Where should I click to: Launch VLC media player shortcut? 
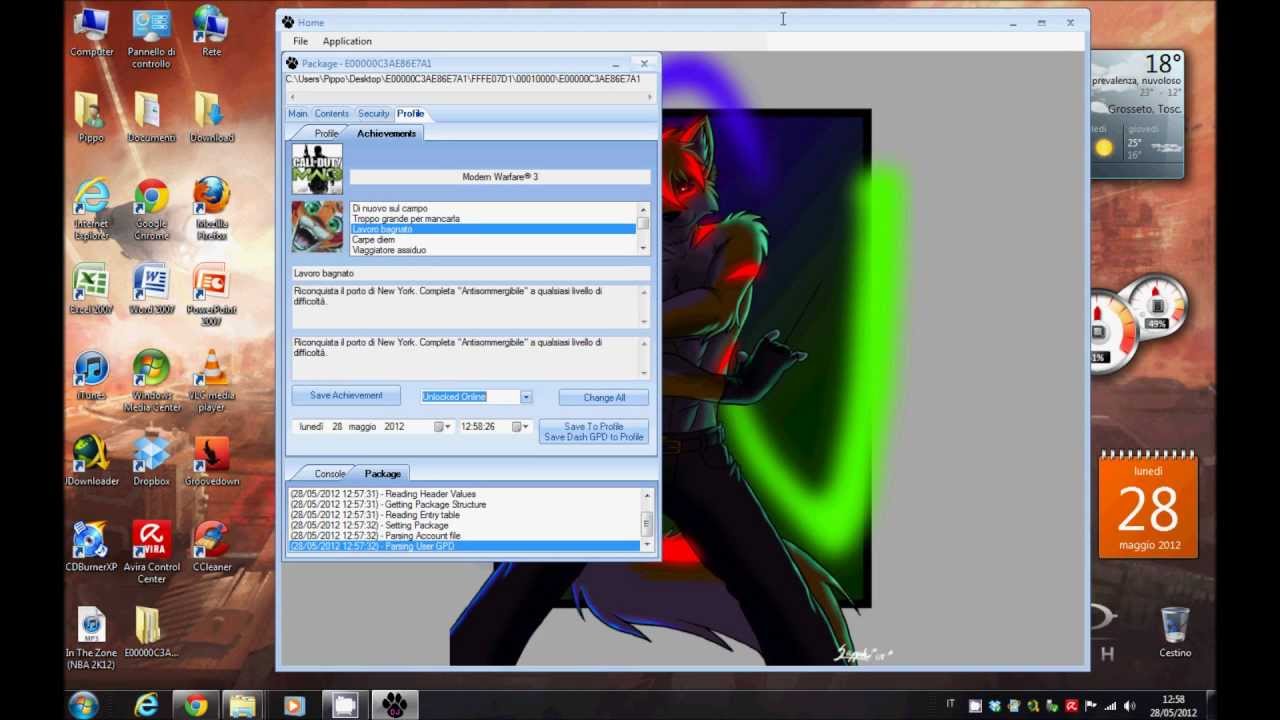point(211,382)
